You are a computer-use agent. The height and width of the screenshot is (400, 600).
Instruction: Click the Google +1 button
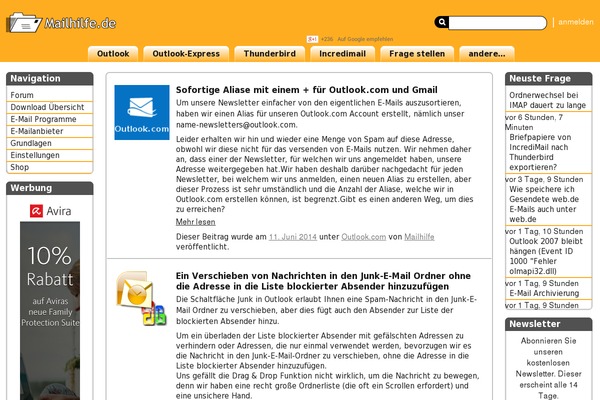click(x=312, y=39)
